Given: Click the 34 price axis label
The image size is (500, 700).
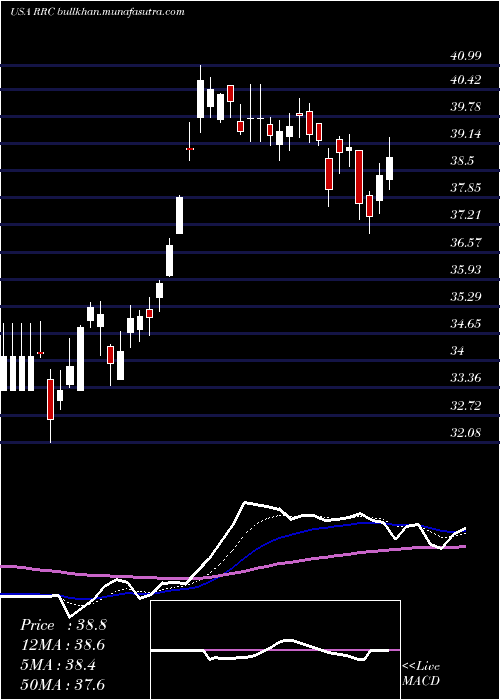Looking at the screenshot, I should coord(458,351).
